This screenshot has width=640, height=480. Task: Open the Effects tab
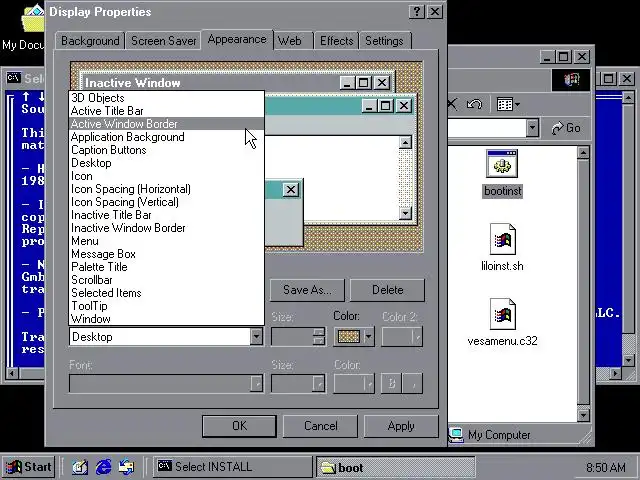pos(336,41)
